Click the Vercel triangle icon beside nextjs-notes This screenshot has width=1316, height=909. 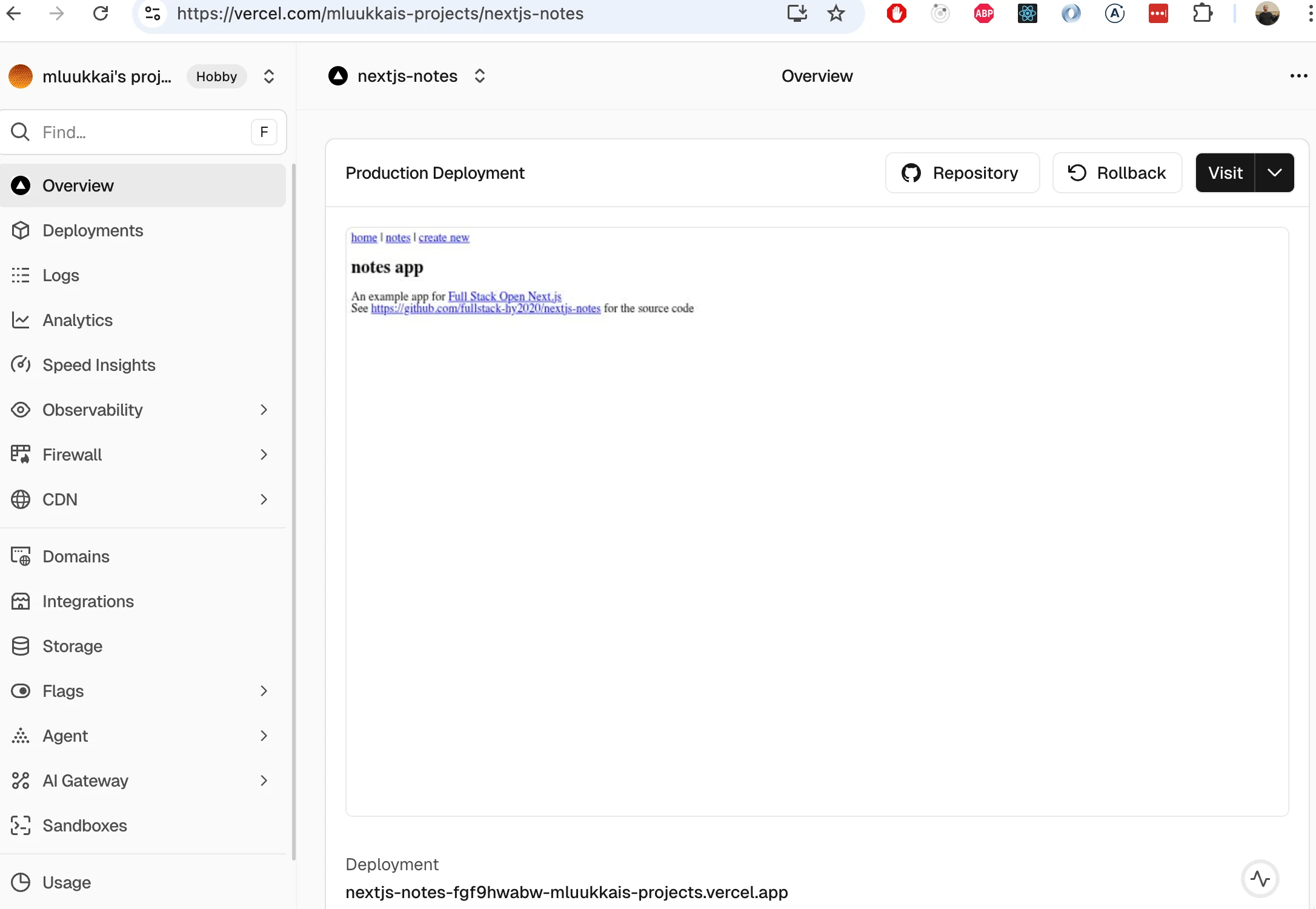(338, 76)
